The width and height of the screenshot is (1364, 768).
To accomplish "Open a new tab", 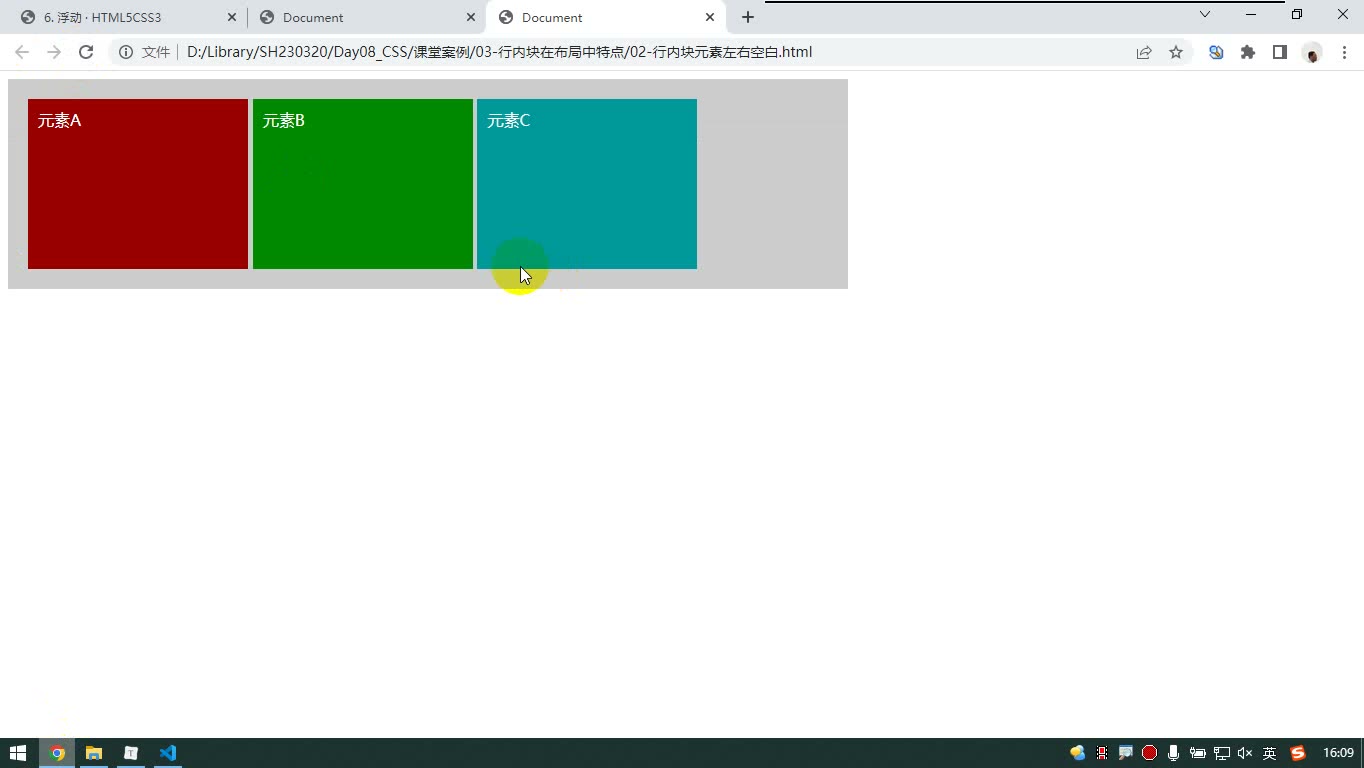I will (747, 17).
